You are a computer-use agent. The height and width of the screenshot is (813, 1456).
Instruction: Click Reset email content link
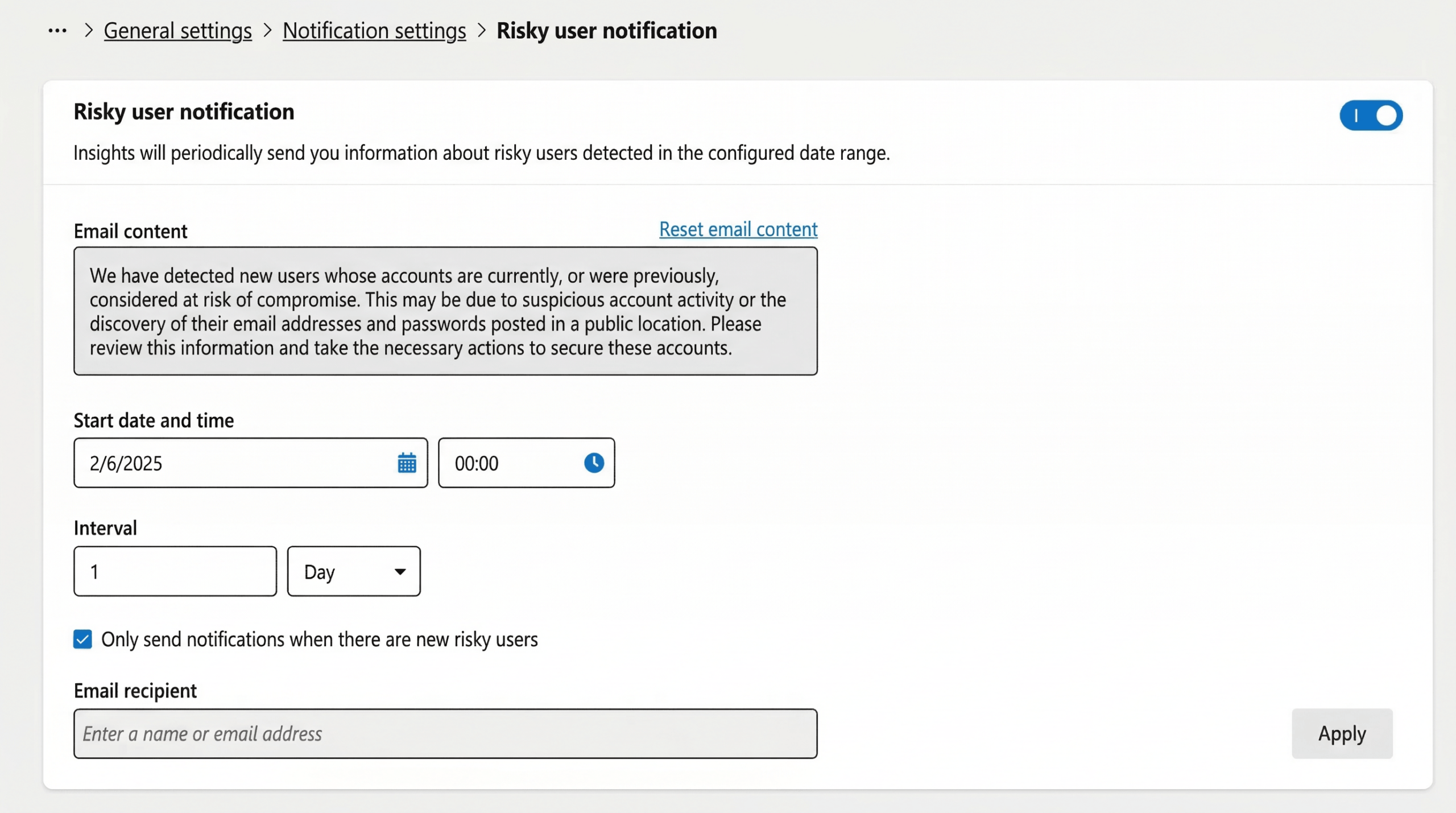[738, 229]
